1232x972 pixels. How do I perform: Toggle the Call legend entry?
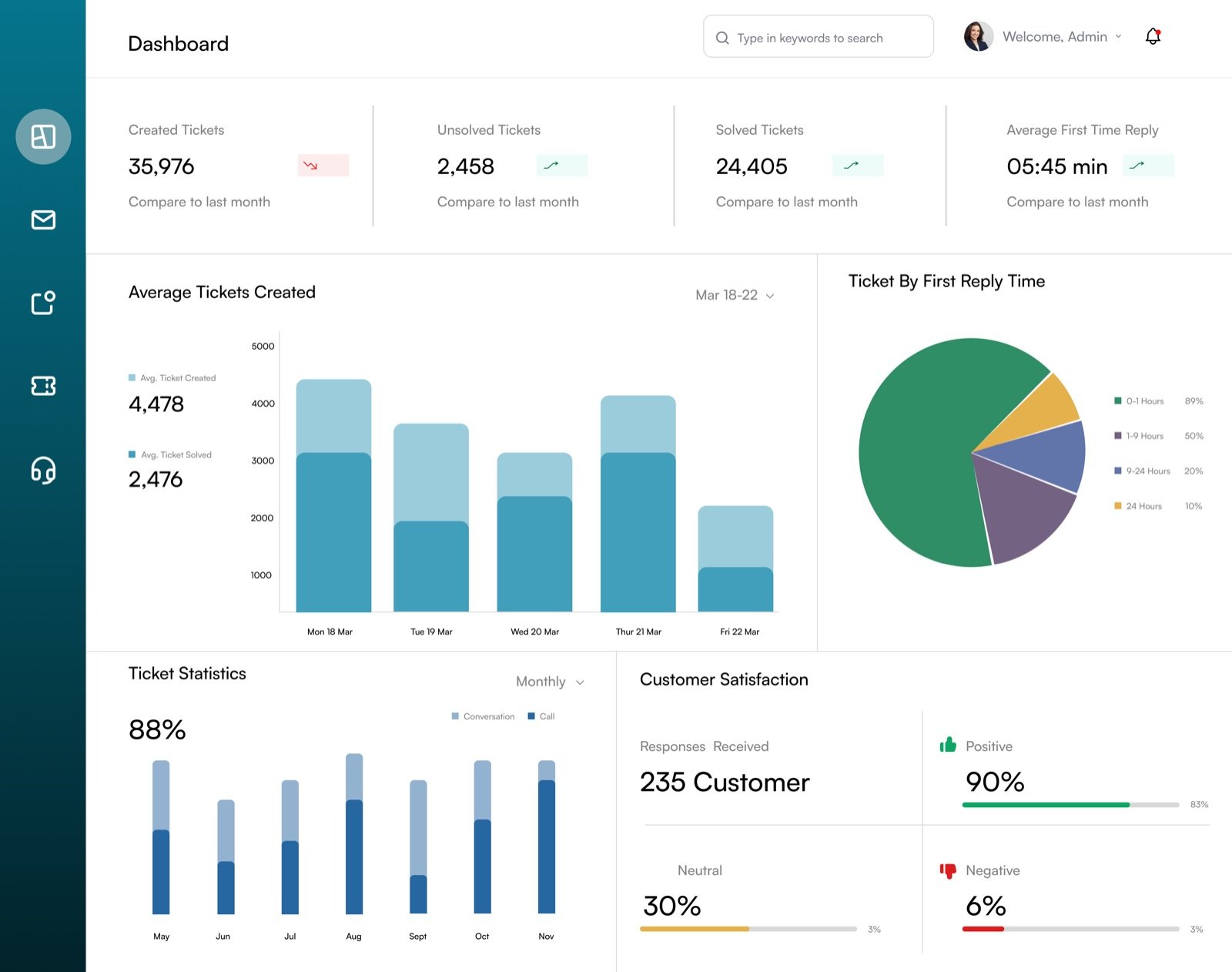(541, 716)
